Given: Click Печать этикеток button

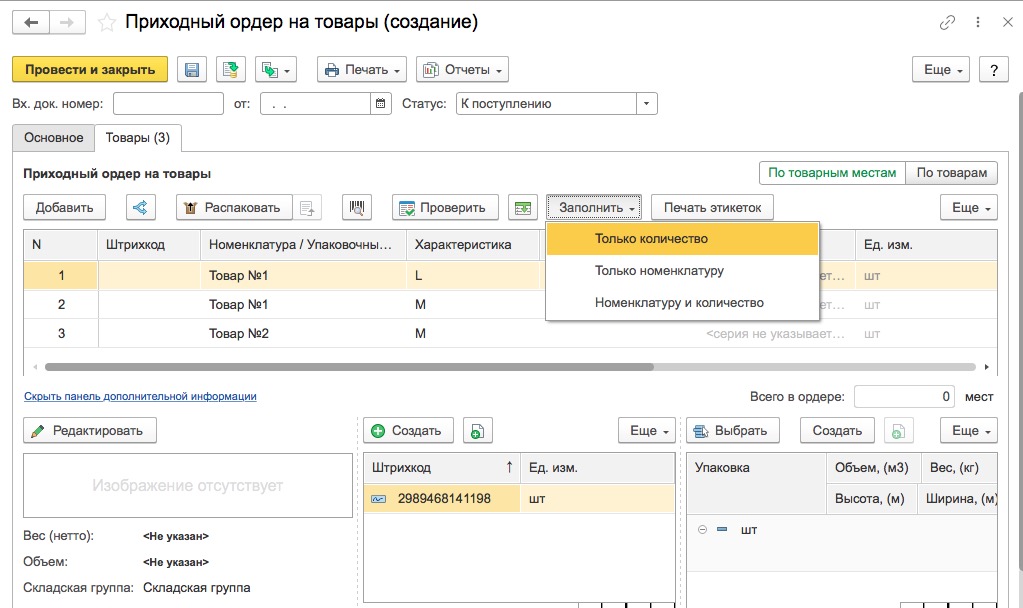Looking at the screenshot, I should coord(712,207).
